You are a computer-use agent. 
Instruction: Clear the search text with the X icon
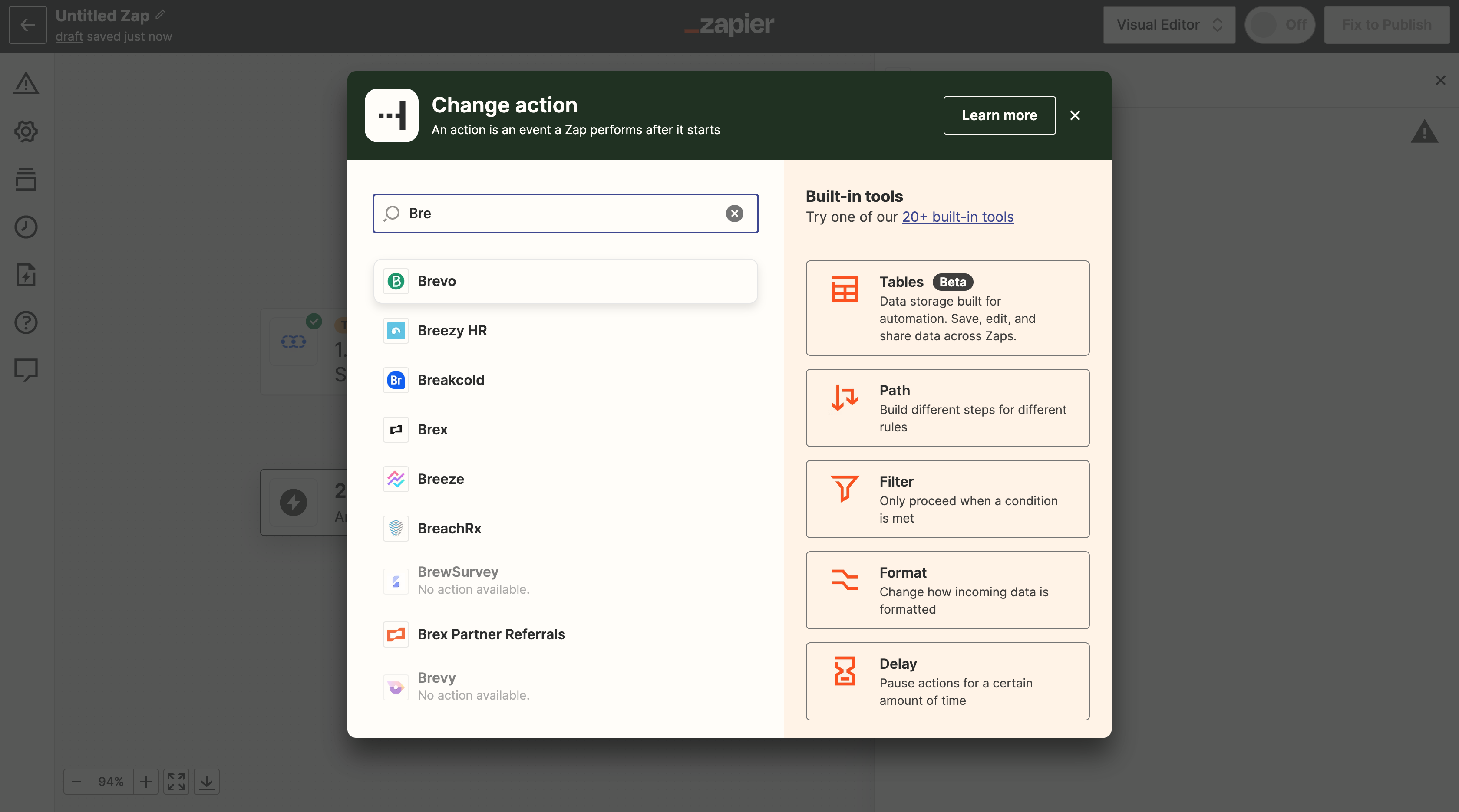click(x=735, y=214)
